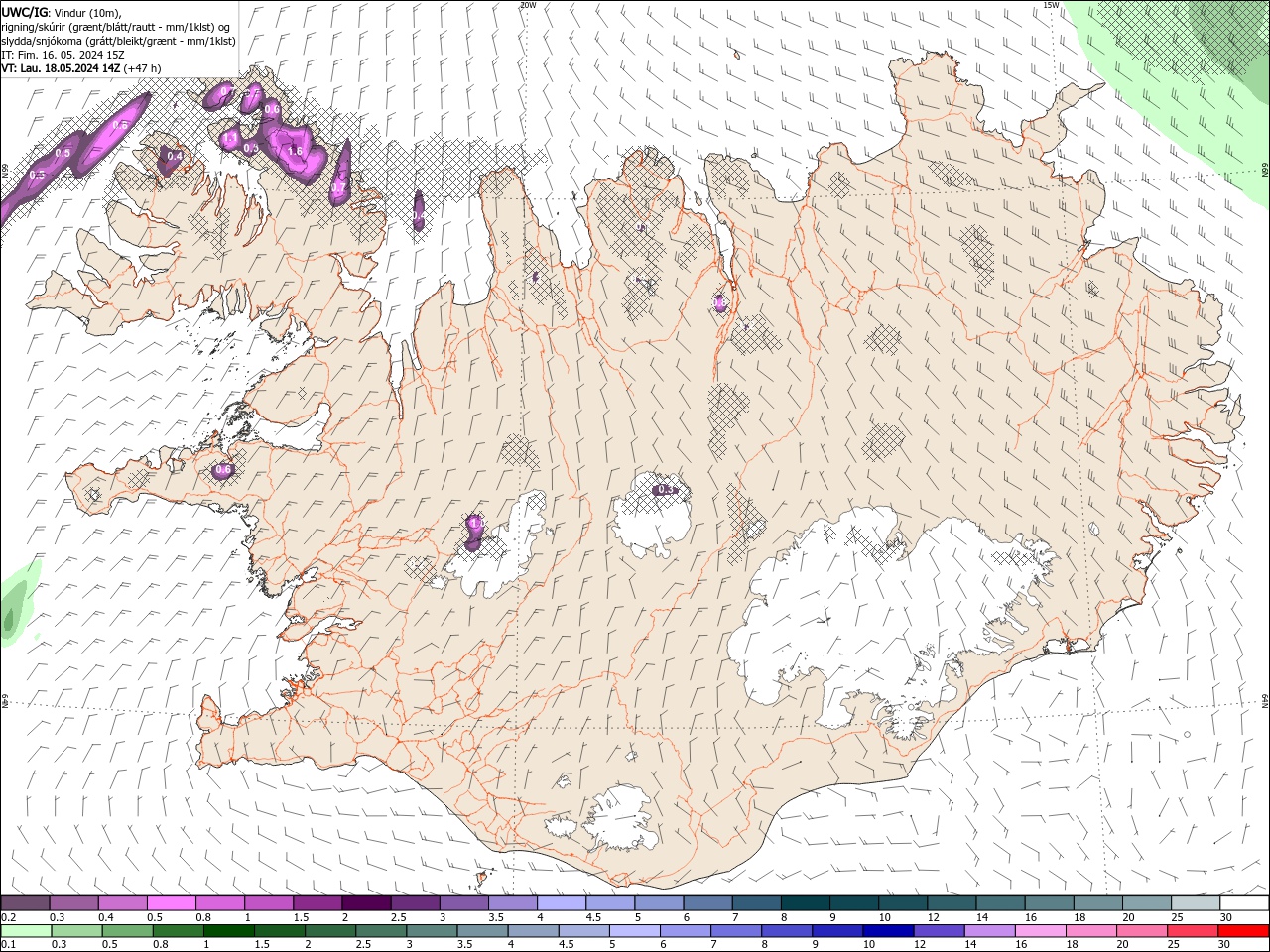Click the mauve 0.2 swatch in upper legend
This screenshot has width=1270, height=952.
(x=25, y=903)
